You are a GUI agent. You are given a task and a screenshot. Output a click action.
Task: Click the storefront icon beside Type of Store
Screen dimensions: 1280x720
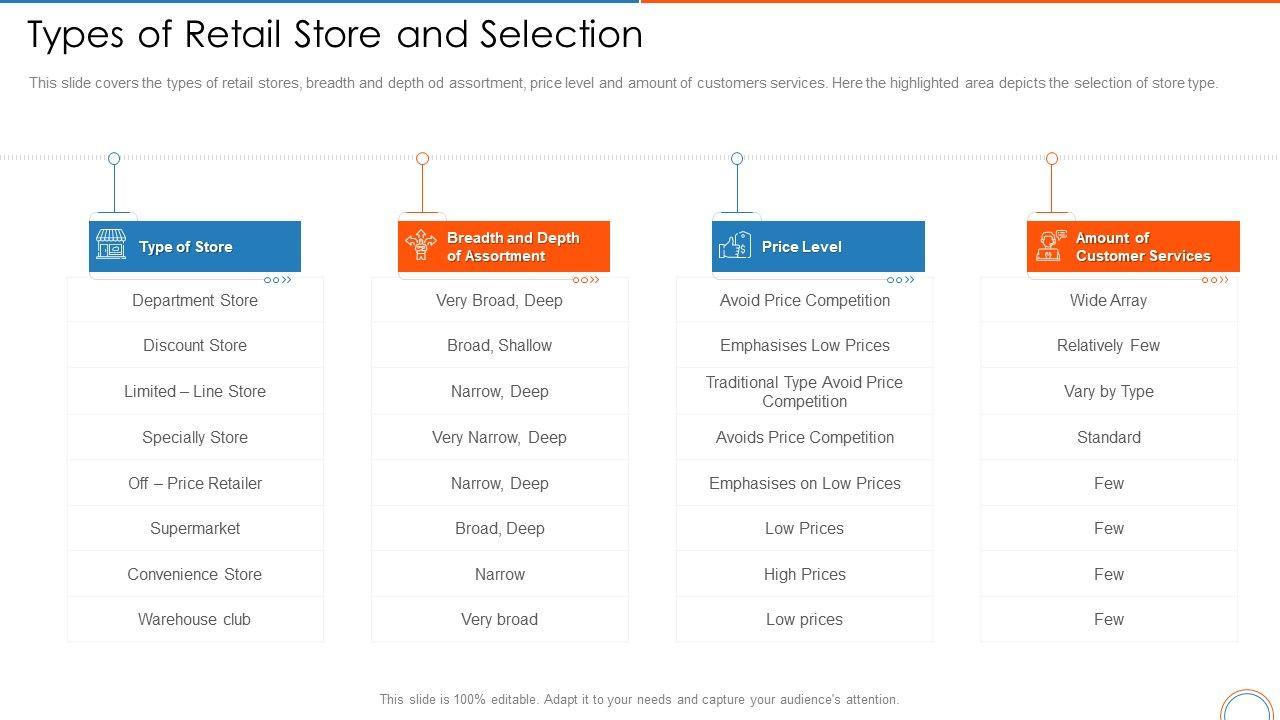pyautogui.click(x=111, y=245)
